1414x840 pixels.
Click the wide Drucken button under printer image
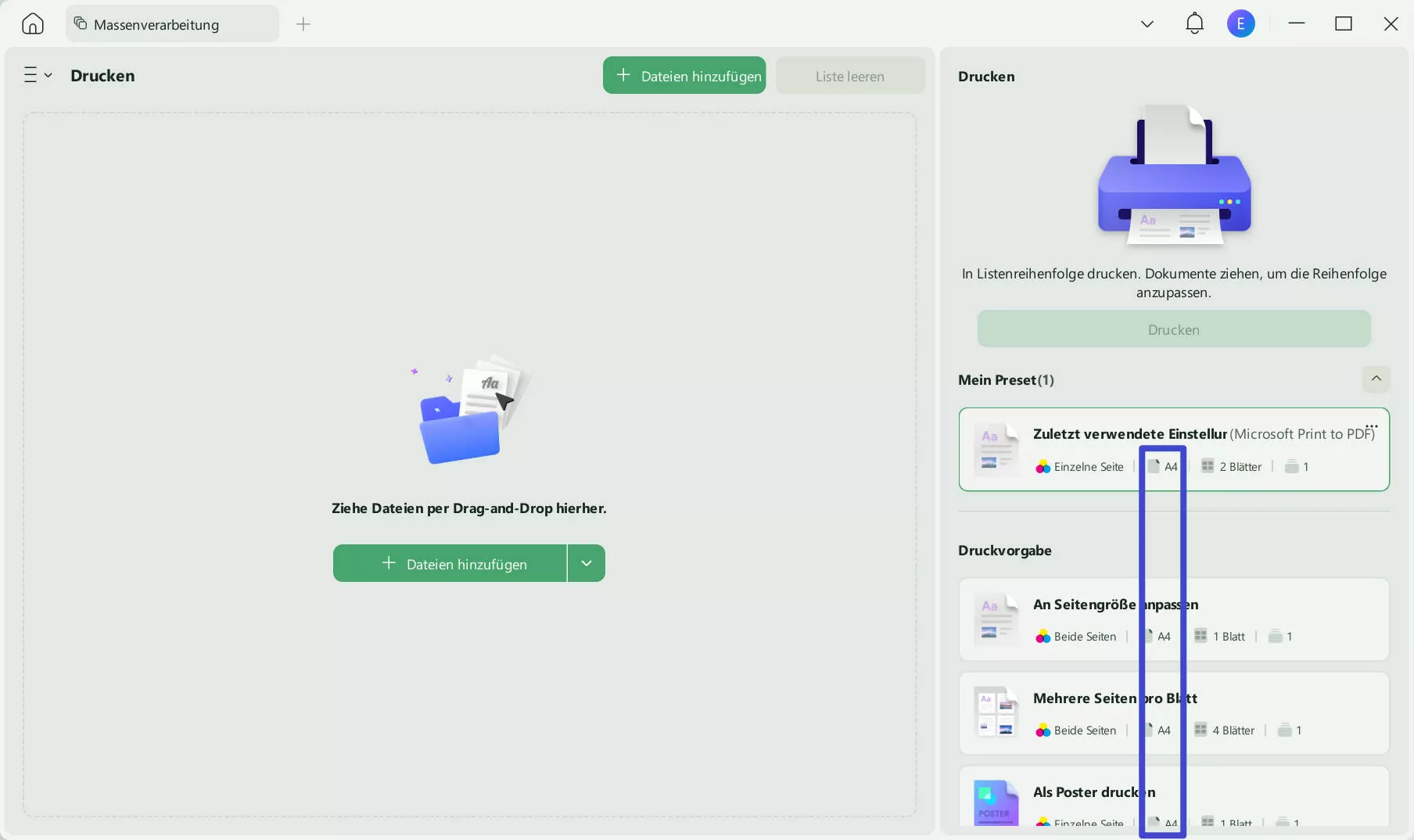(x=1174, y=329)
